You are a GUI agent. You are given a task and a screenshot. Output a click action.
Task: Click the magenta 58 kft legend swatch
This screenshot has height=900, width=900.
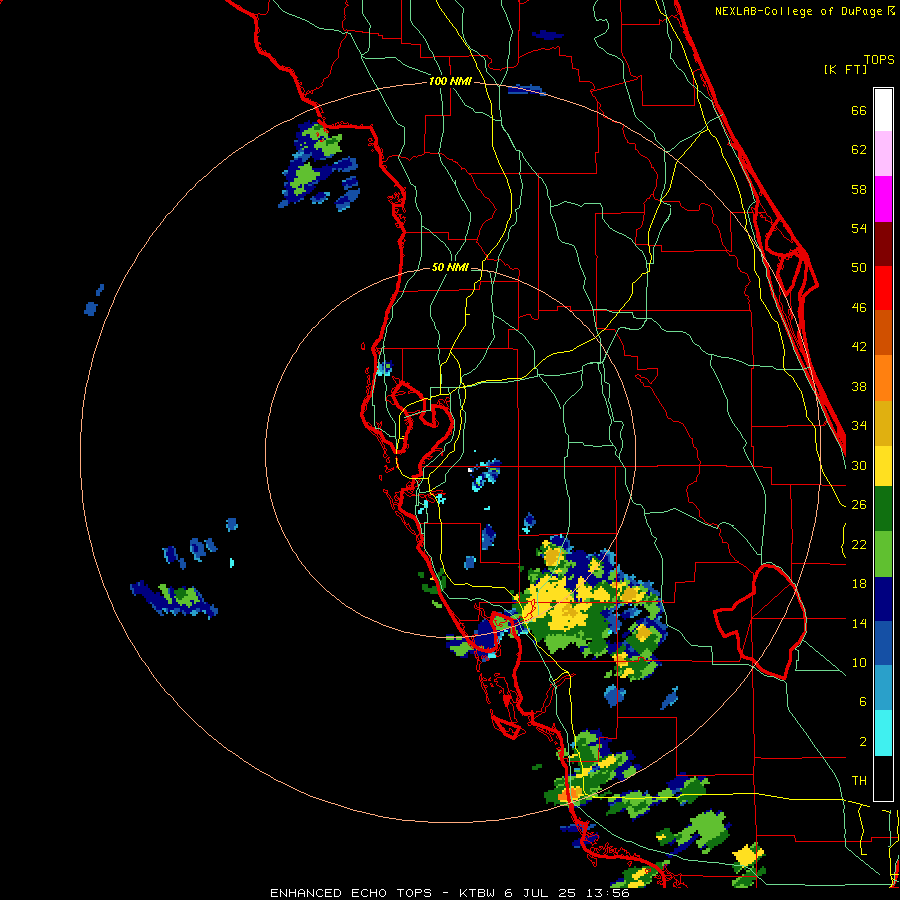pyautogui.click(x=883, y=199)
